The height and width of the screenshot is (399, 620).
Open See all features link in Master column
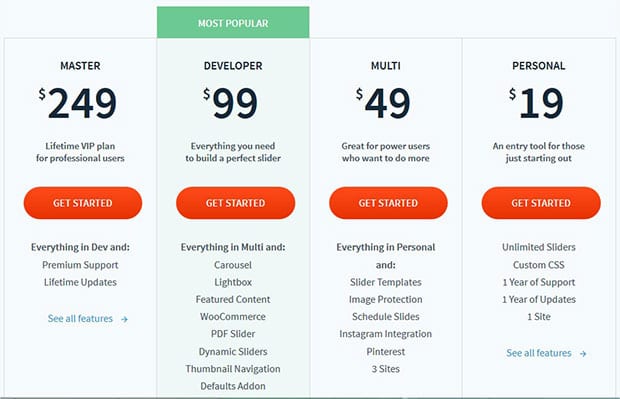coord(80,319)
